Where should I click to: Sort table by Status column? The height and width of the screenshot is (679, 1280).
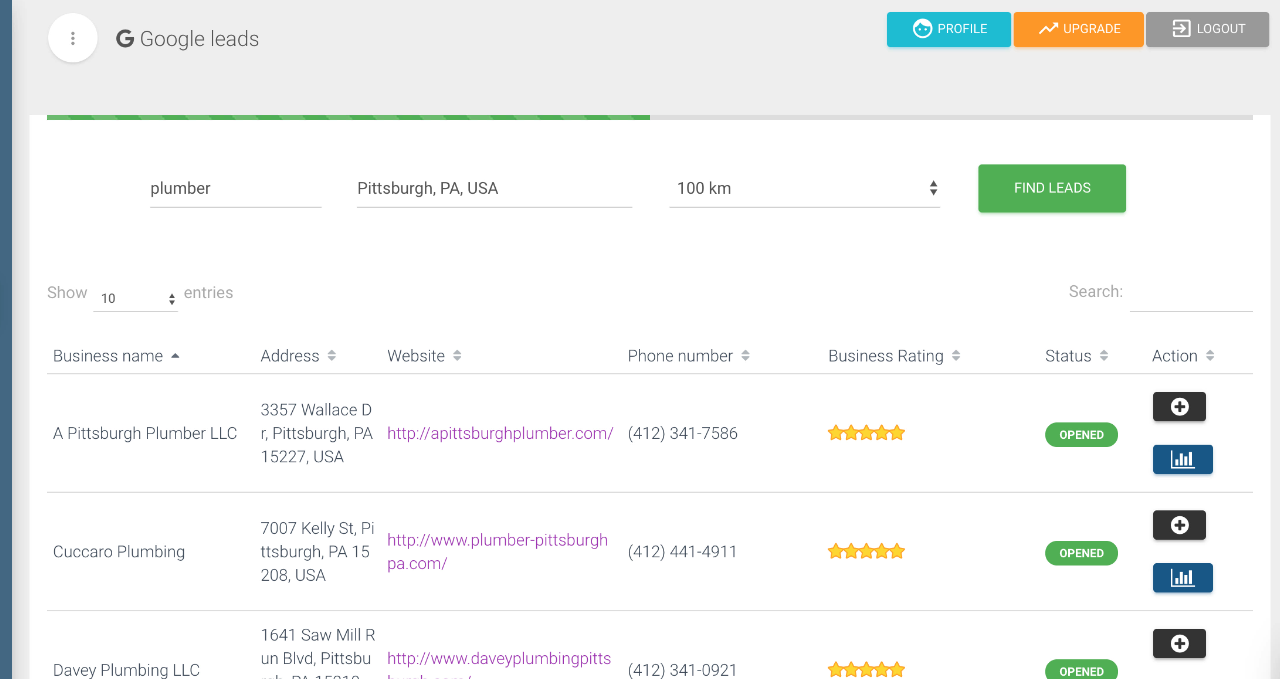pos(1076,356)
